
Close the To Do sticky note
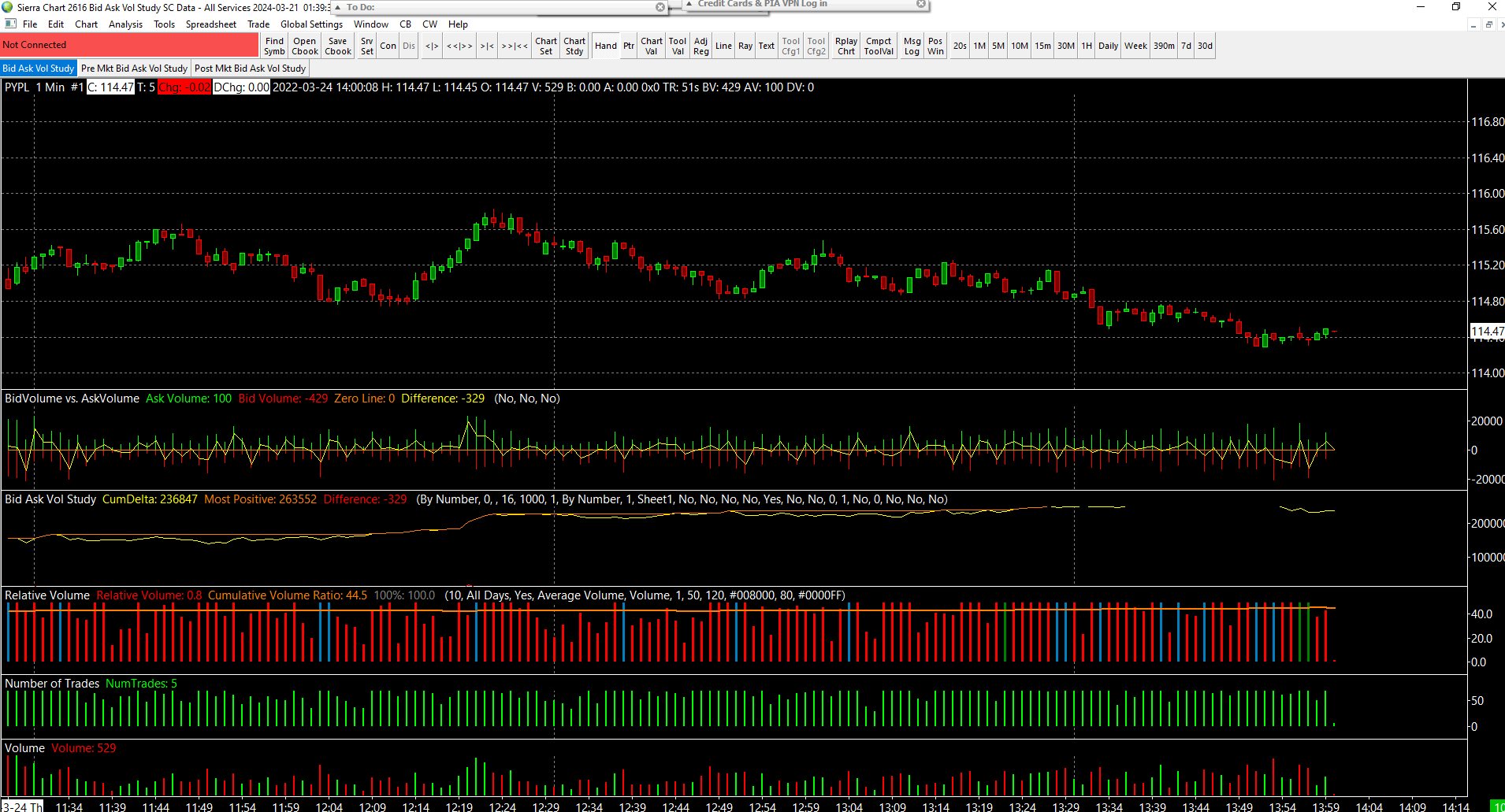[660, 7]
